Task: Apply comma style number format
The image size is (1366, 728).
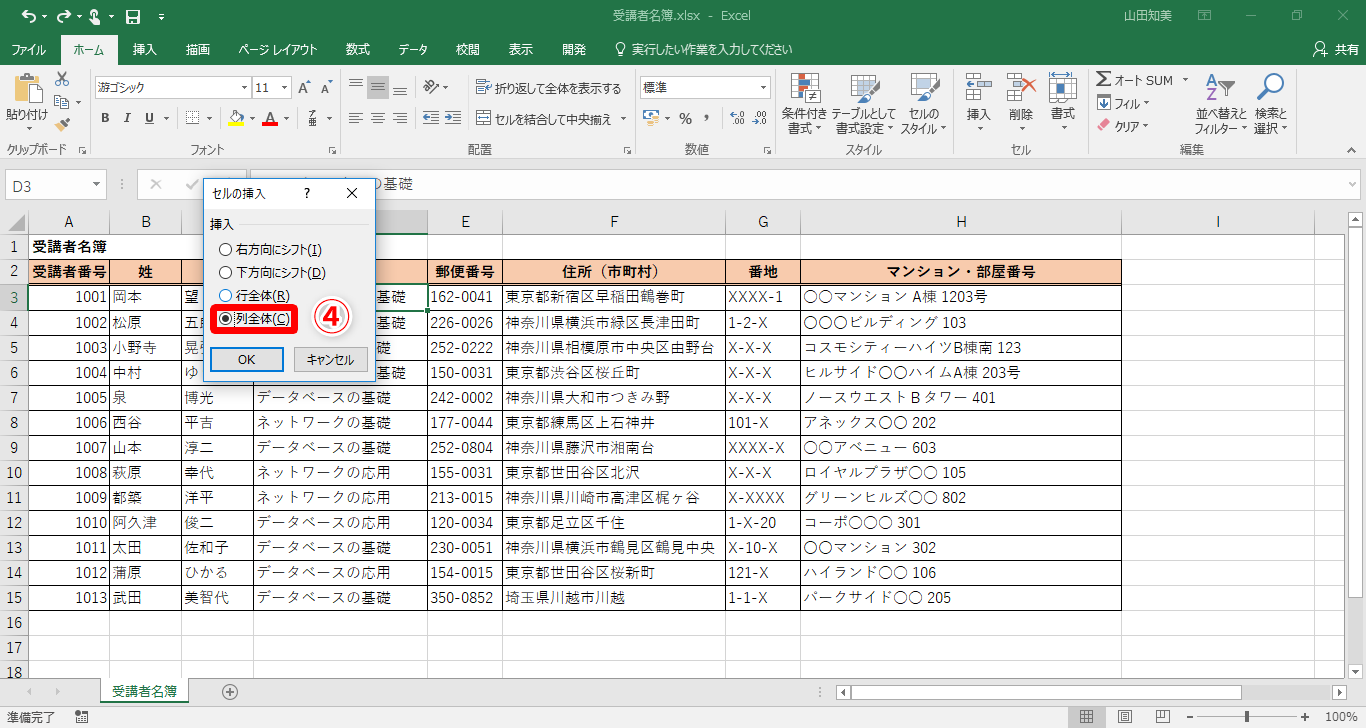Action: click(x=708, y=118)
